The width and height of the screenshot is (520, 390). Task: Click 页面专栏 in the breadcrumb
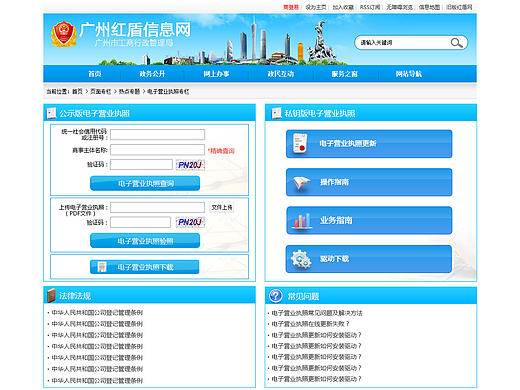coord(101,91)
